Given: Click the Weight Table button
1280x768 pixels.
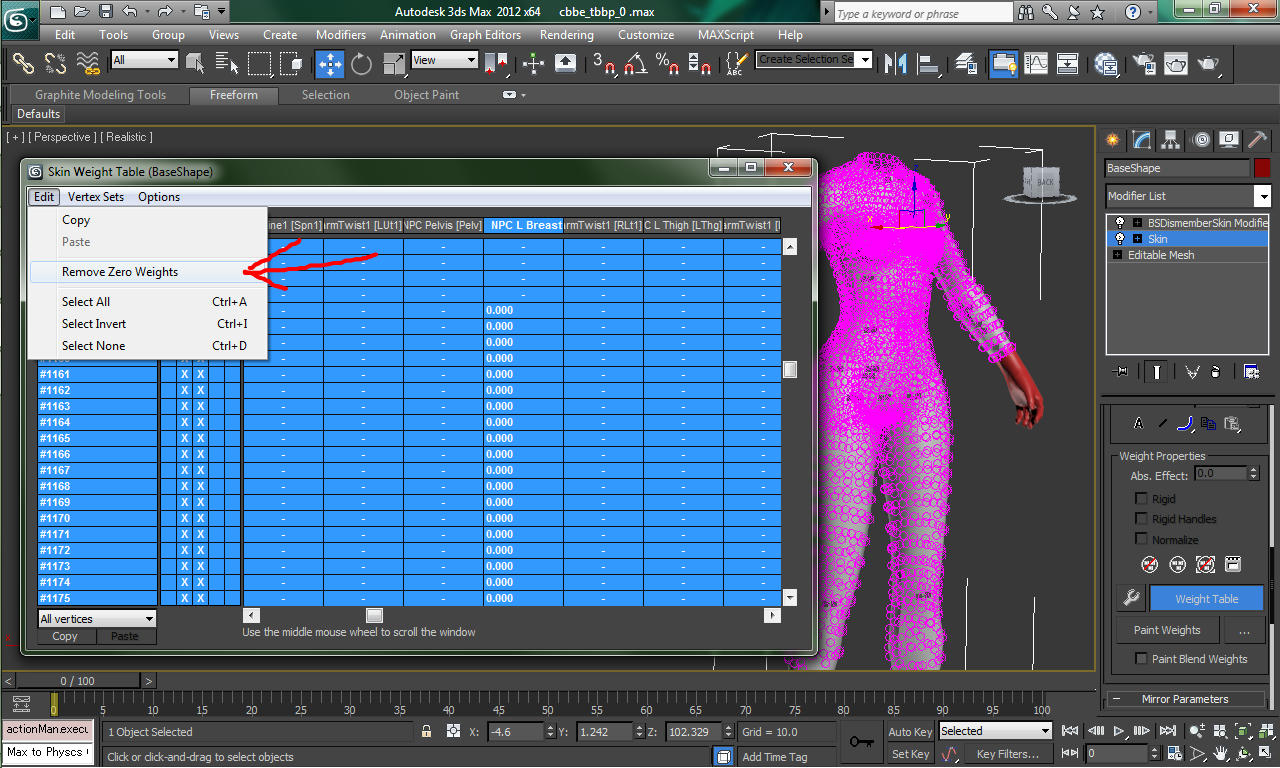Looking at the screenshot, I should (1206, 599).
